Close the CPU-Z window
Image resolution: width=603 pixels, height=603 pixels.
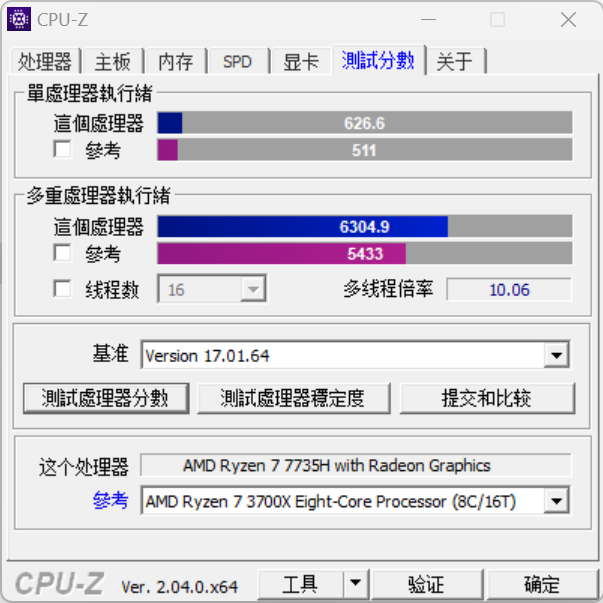pyautogui.click(x=568, y=19)
